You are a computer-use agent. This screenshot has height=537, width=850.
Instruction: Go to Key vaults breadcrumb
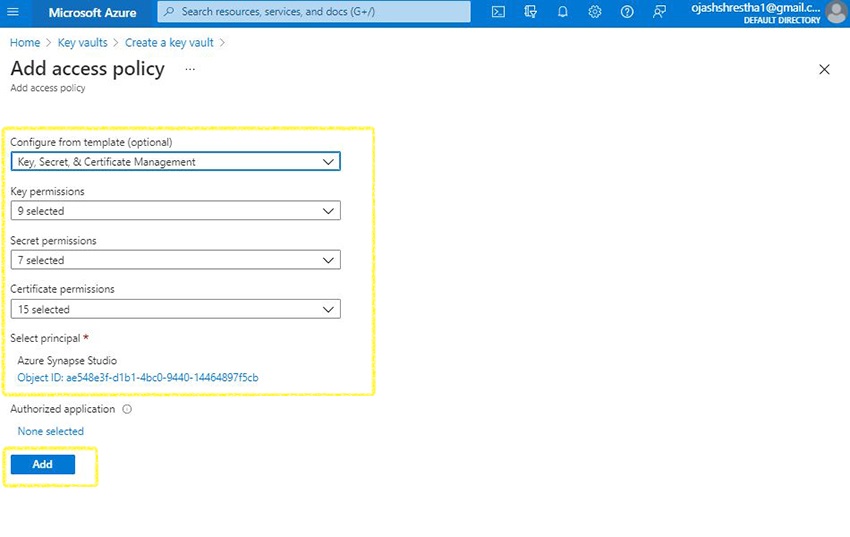pyautogui.click(x=82, y=43)
